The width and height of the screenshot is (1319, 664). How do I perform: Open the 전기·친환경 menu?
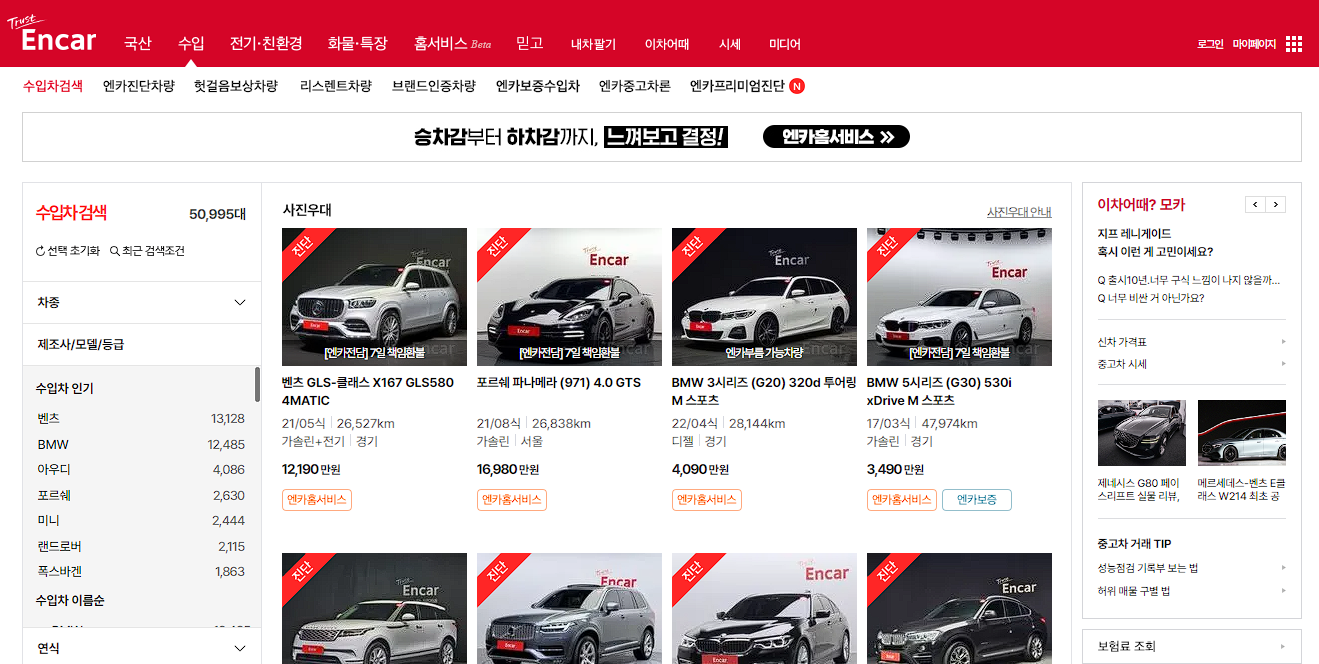coord(265,44)
